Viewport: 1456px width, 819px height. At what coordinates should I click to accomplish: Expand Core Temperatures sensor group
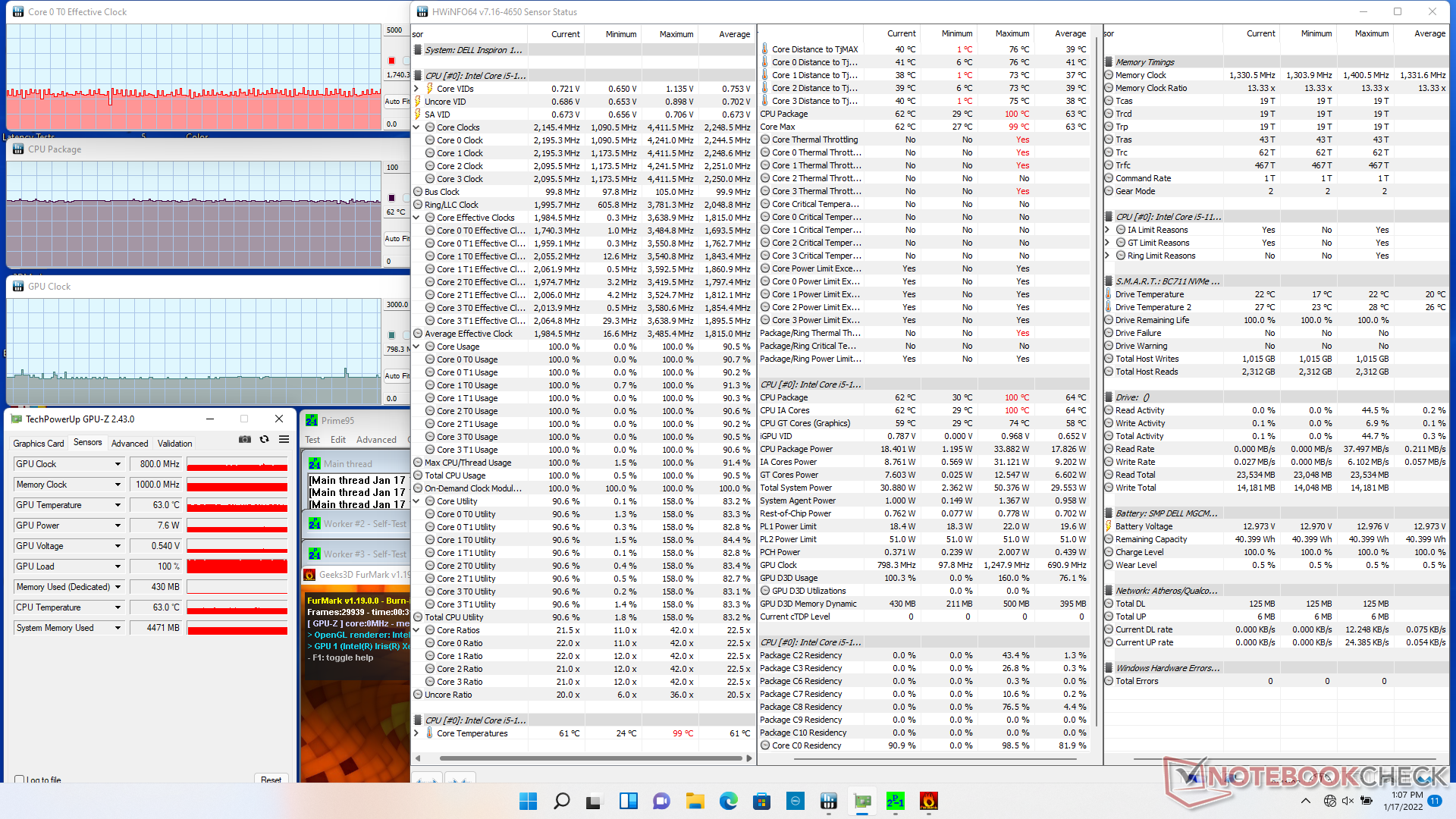pos(416,733)
